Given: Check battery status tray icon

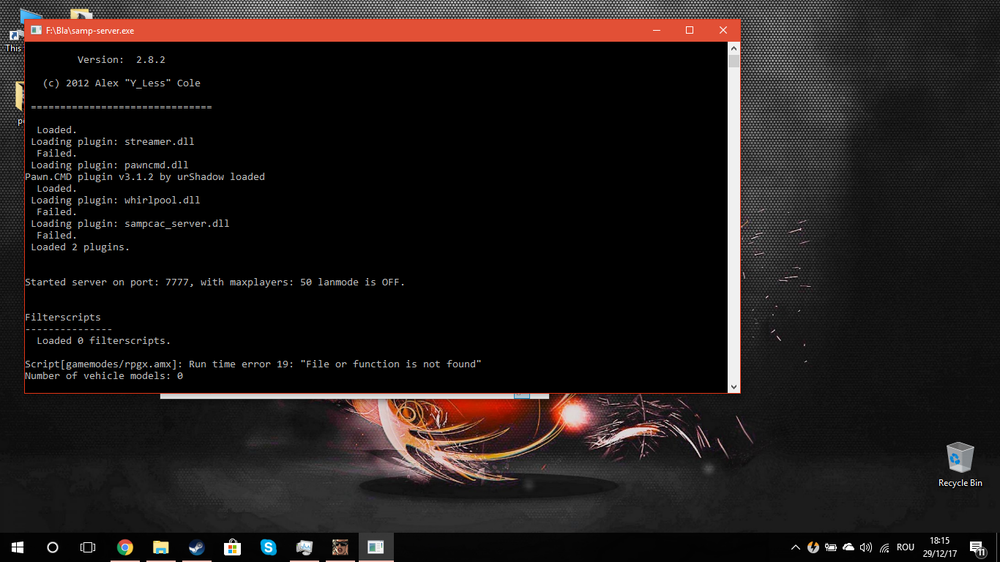Looking at the screenshot, I should pos(830,547).
